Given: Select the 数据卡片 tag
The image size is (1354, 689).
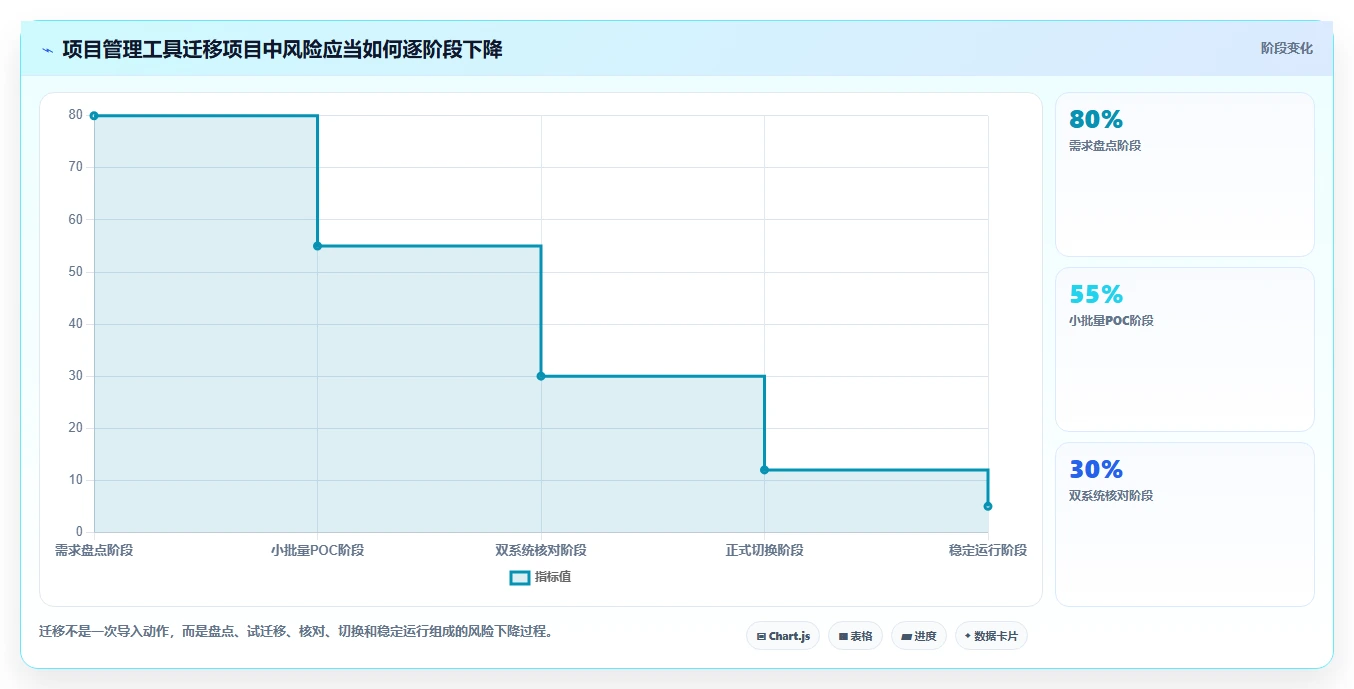Looking at the screenshot, I should 991,636.
